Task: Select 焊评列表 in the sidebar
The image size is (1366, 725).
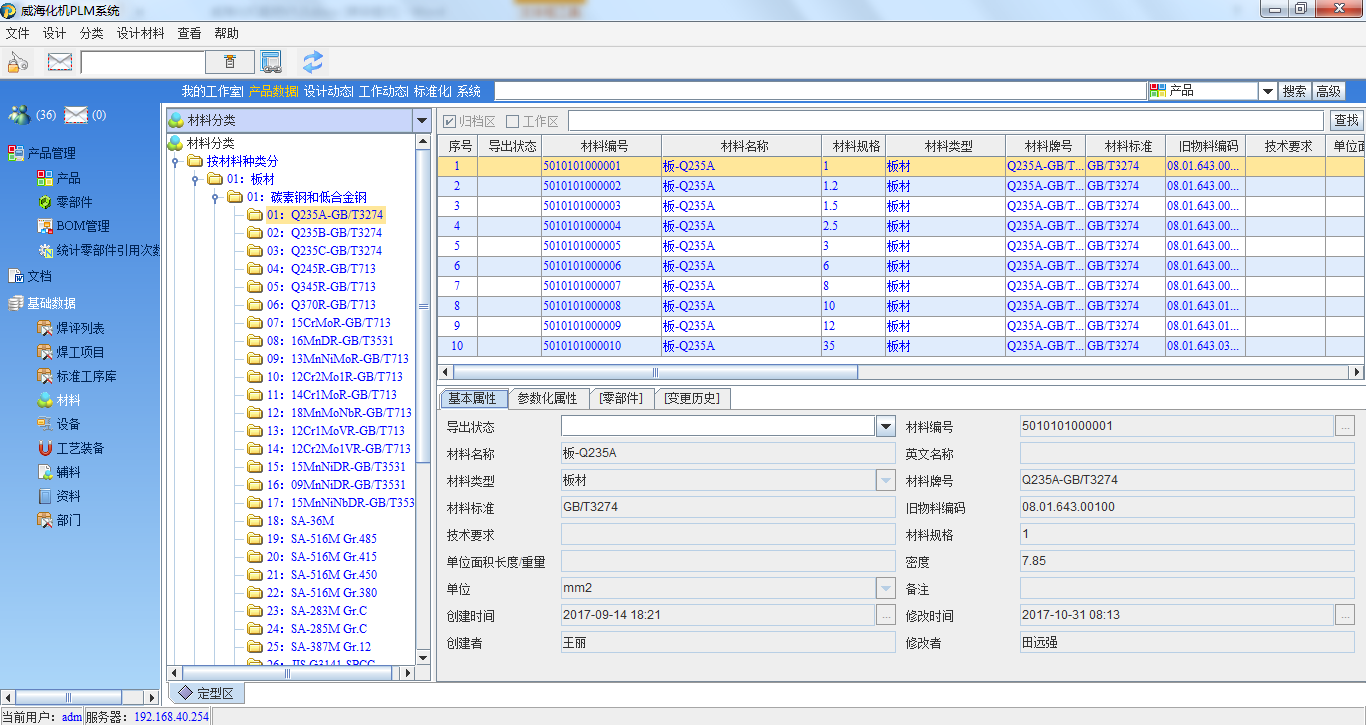Action: tap(80, 328)
